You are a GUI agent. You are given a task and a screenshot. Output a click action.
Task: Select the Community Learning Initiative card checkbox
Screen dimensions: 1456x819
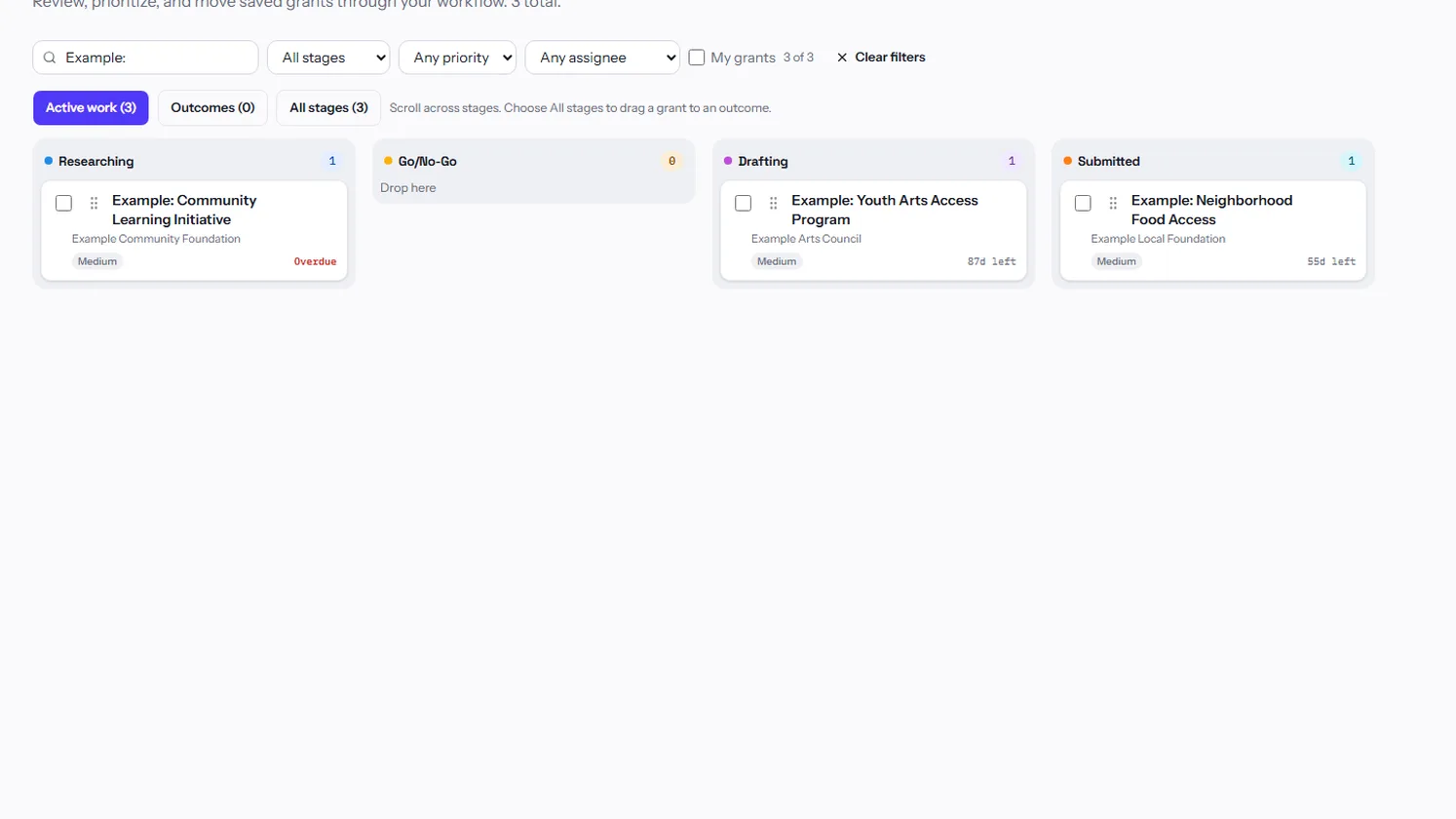[x=64, y=203]
